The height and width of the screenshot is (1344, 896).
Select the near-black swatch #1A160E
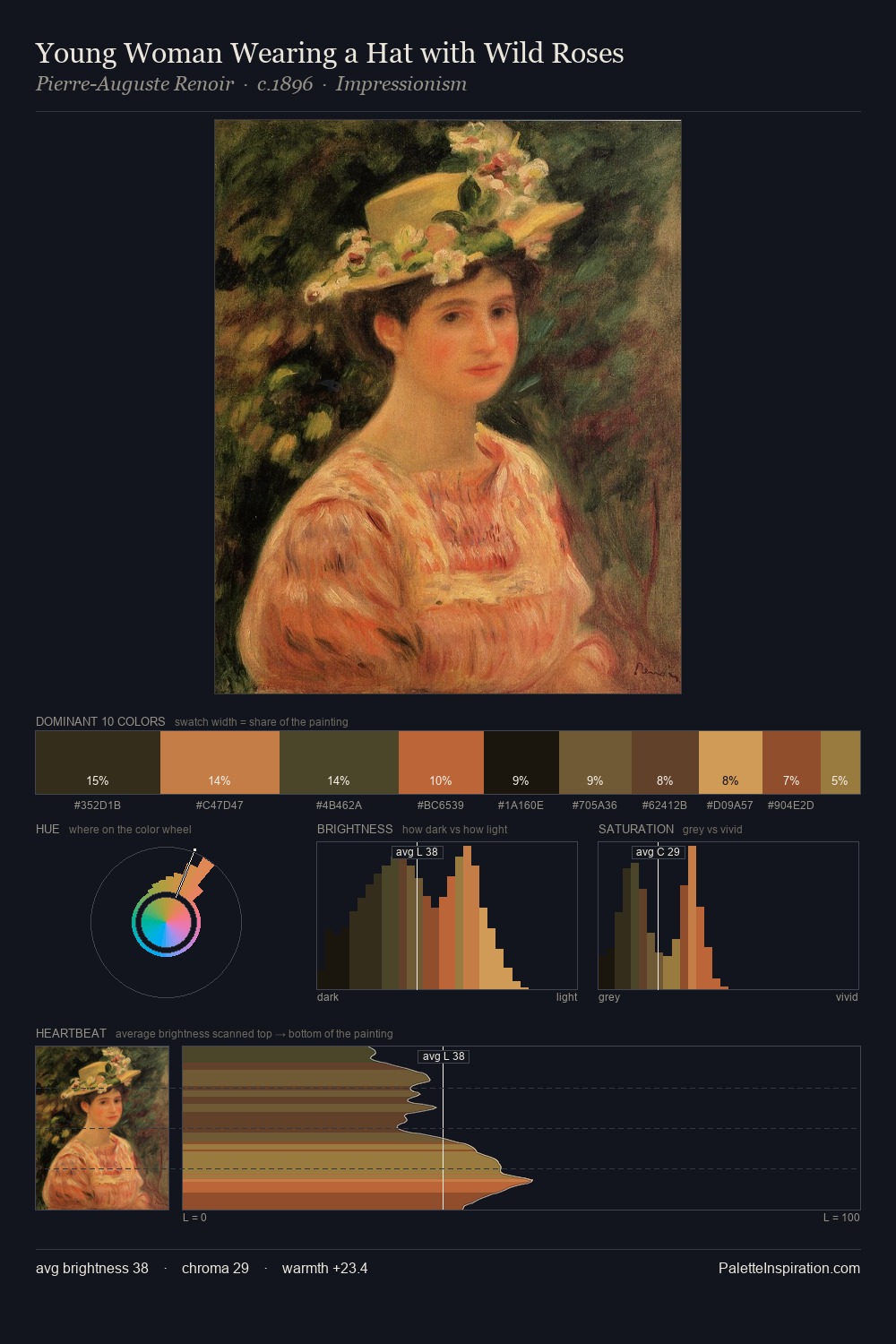point(521,762)
